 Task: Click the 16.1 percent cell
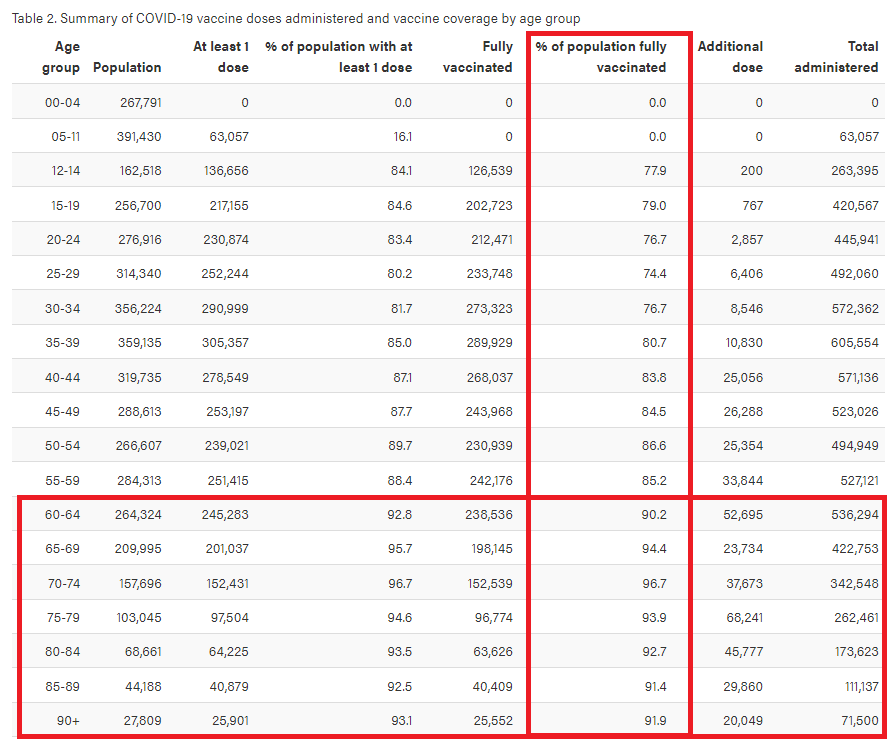403,137
